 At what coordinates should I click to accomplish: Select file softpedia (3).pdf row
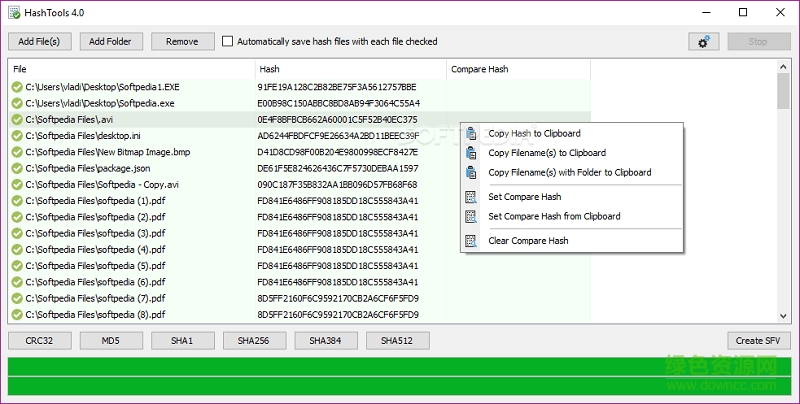tap(299, 234)
